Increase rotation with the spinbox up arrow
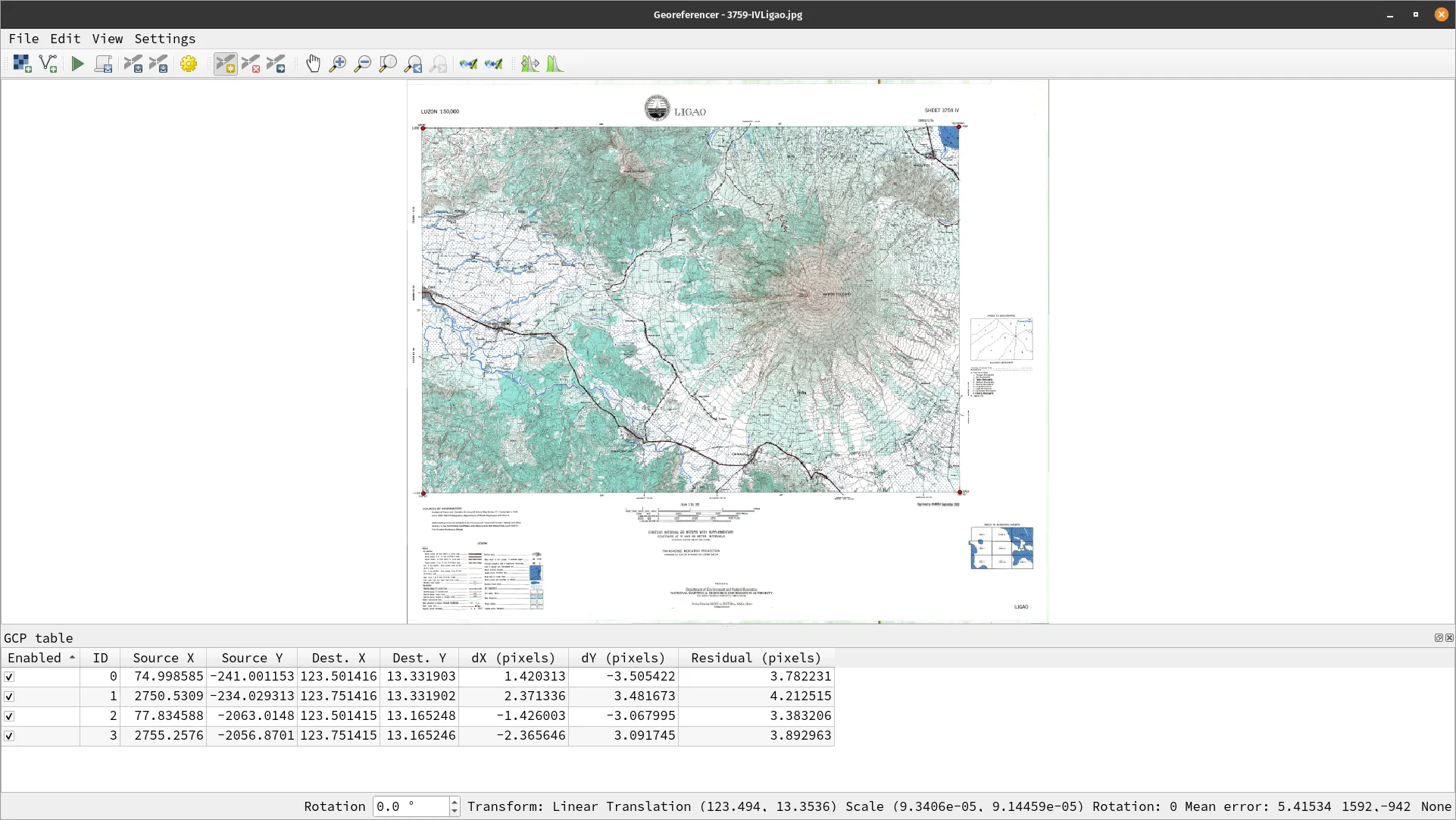Screen dimensions: 1456x820 455,802
